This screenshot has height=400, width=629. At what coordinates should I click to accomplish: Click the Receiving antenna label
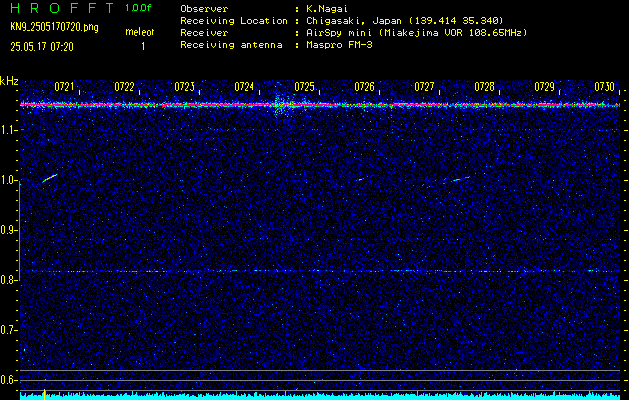point(231,45)
